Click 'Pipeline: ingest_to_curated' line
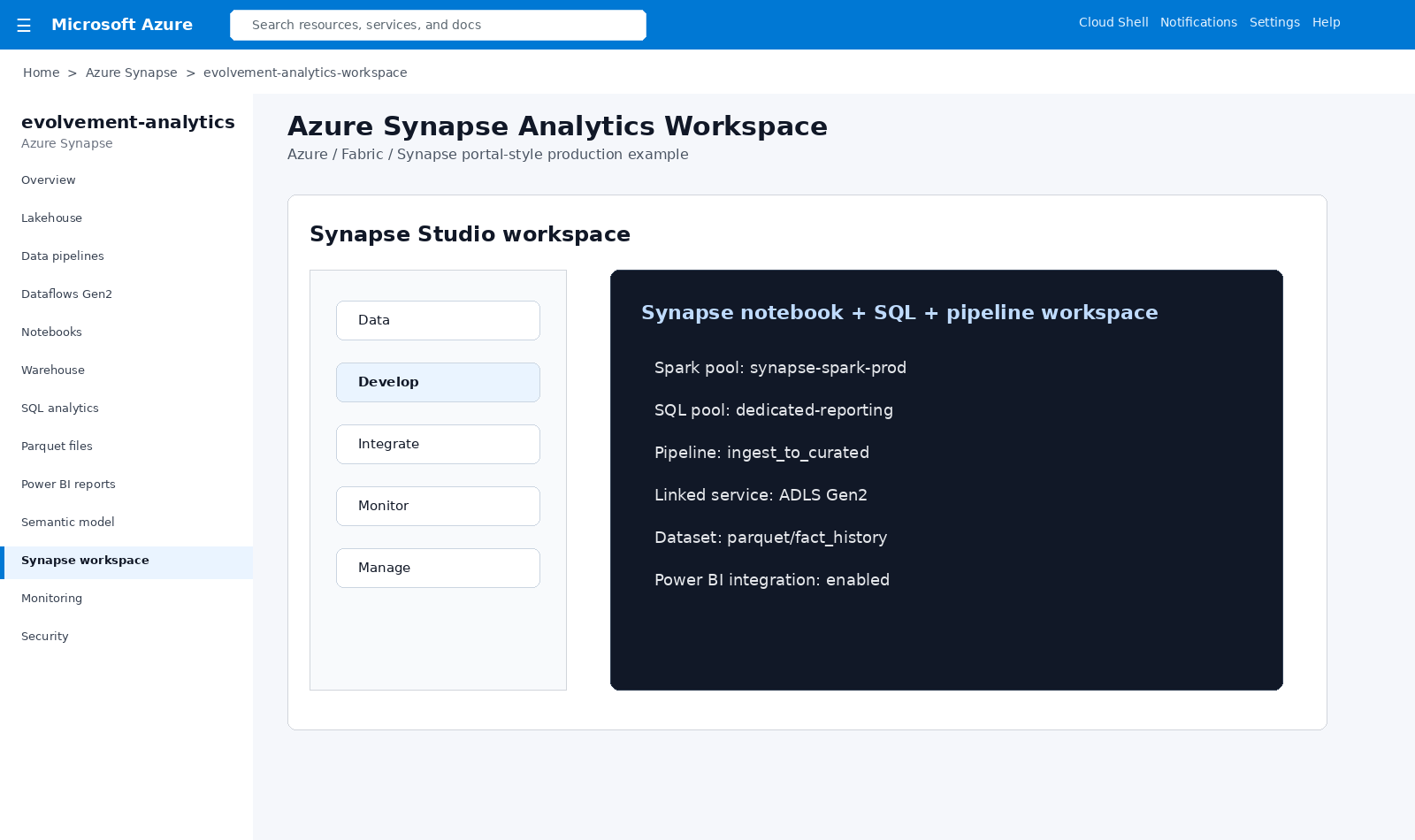 point(761,453)
